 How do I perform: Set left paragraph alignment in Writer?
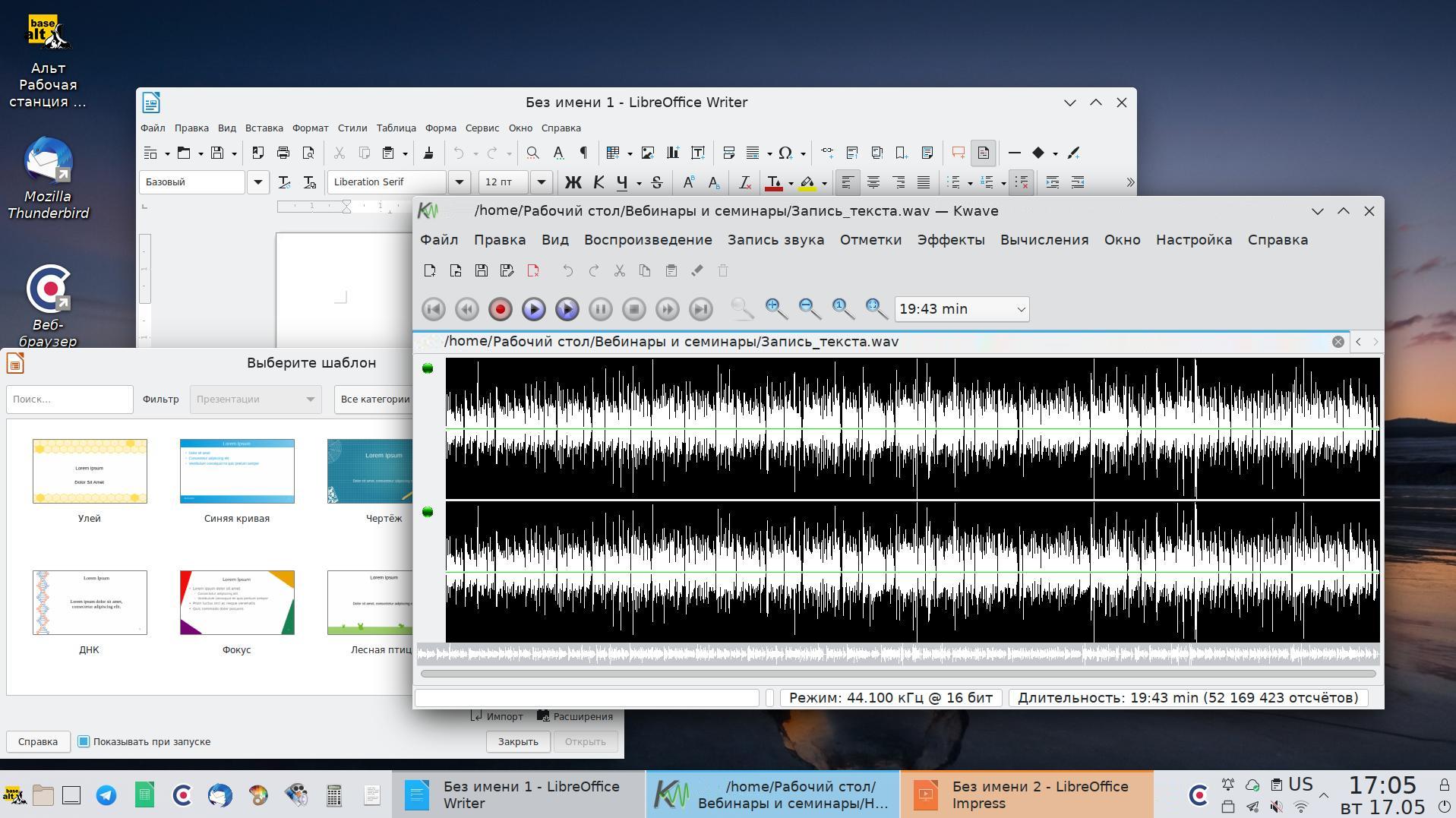[847, 182]
